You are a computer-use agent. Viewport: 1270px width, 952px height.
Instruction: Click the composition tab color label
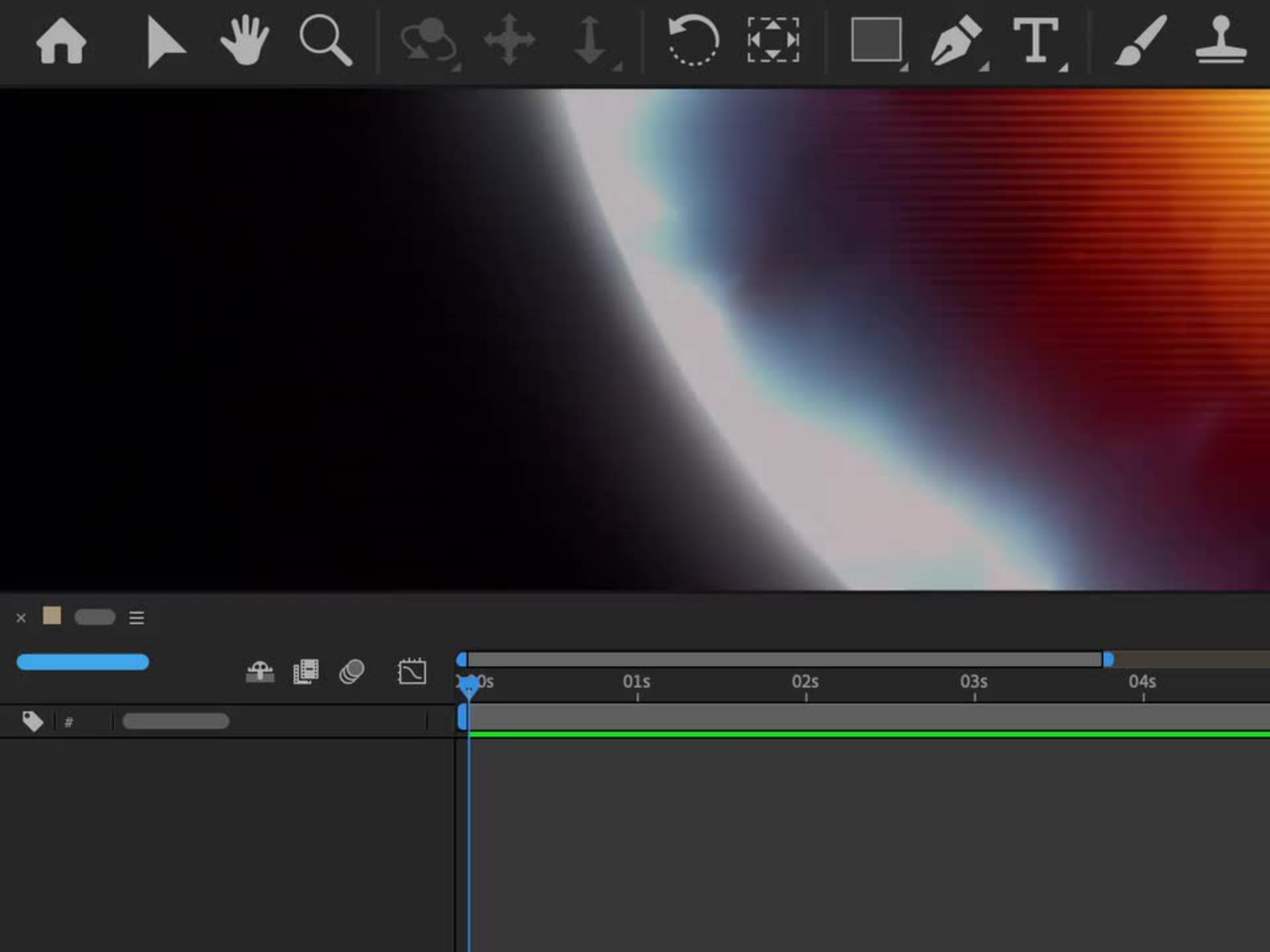pyautogui.click(x=52, y=616)
